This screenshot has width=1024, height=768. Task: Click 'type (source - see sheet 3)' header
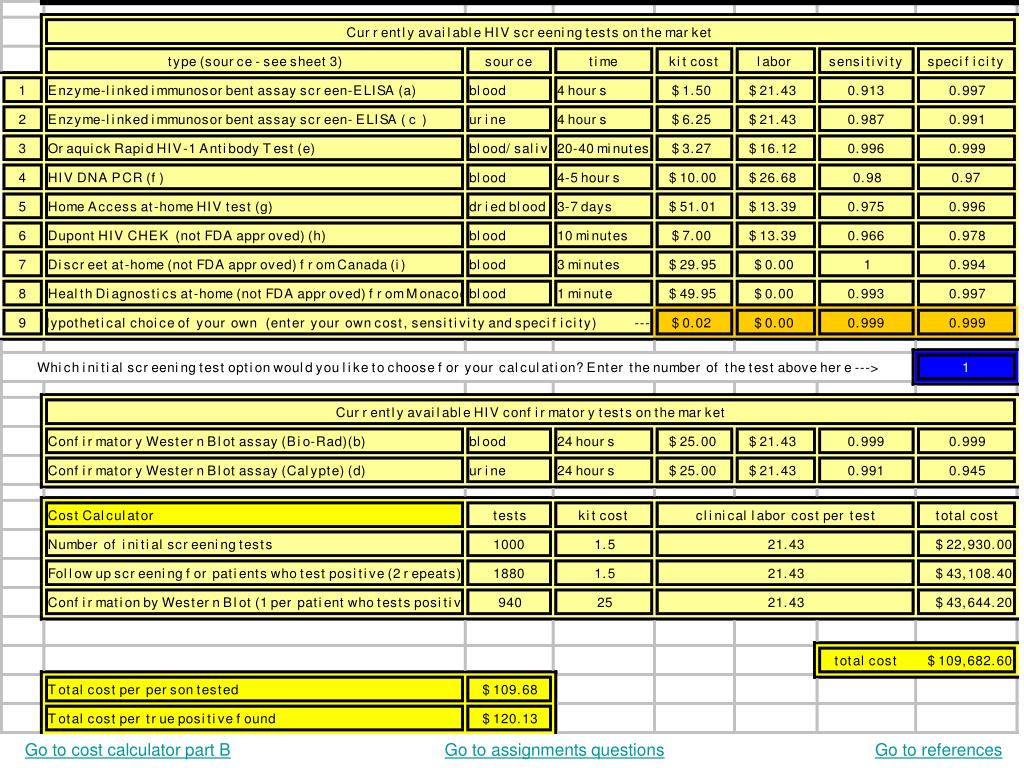[x=254, y=61]
